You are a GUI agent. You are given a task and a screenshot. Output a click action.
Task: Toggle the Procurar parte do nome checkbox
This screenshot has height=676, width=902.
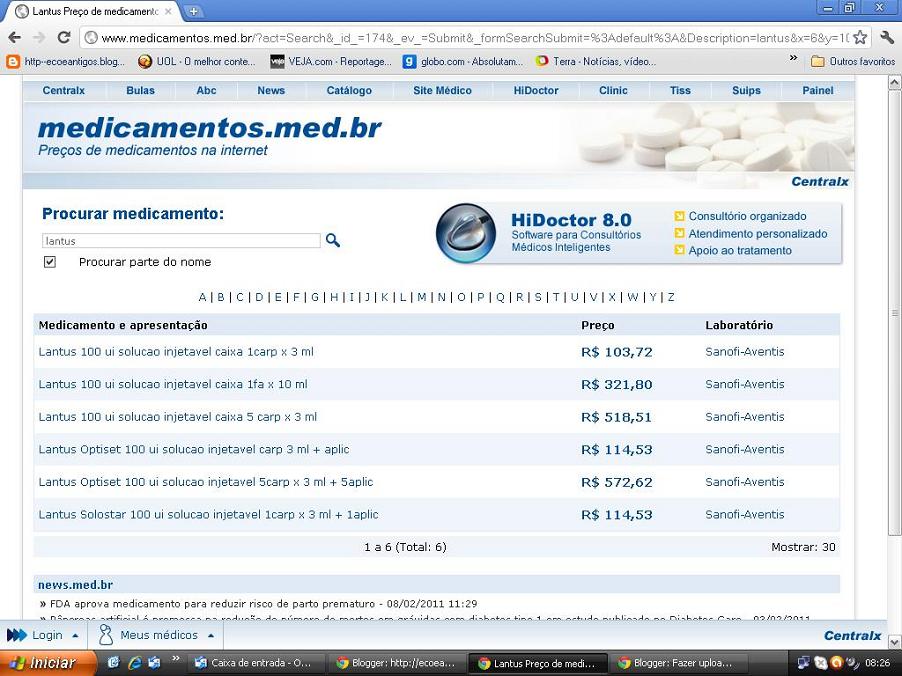(49, 262)
